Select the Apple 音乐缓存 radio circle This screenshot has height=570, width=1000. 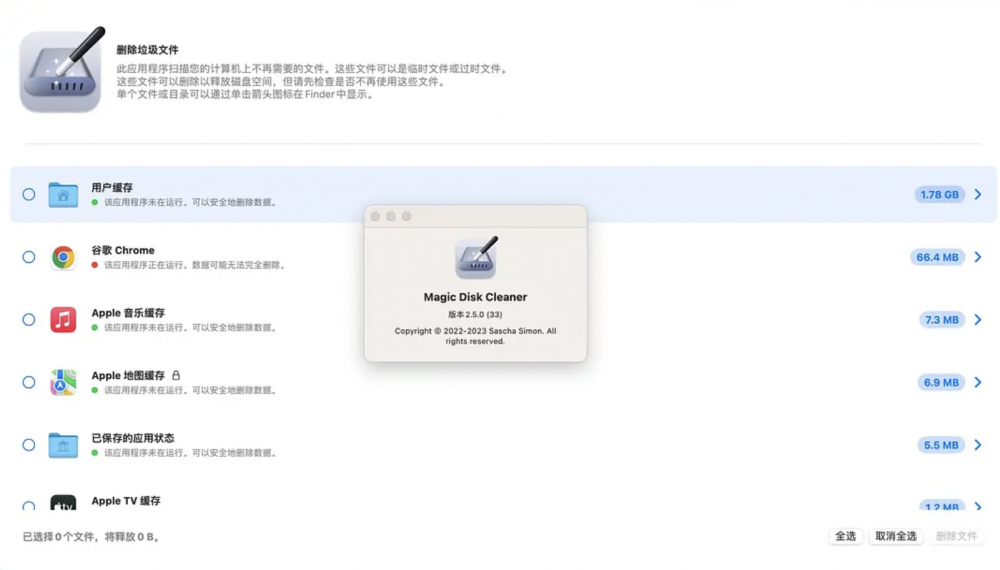pos(29,319)
